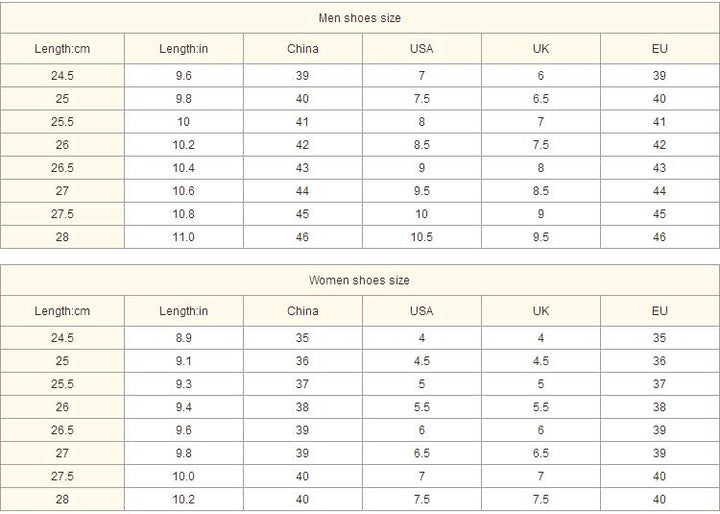Click the "Men shoes size" table title
Screen dimensions: 720x514
[x=360, y=18]
